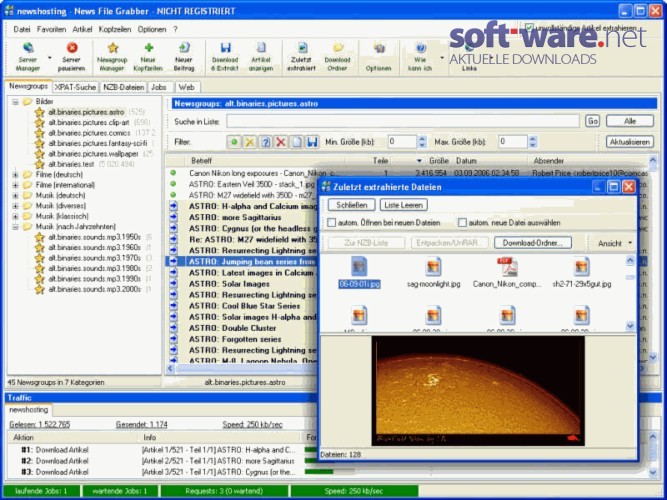Select the sag-moonlight.jpg file icon
This screenshot has height=500, width=667.
click(433, 267)
